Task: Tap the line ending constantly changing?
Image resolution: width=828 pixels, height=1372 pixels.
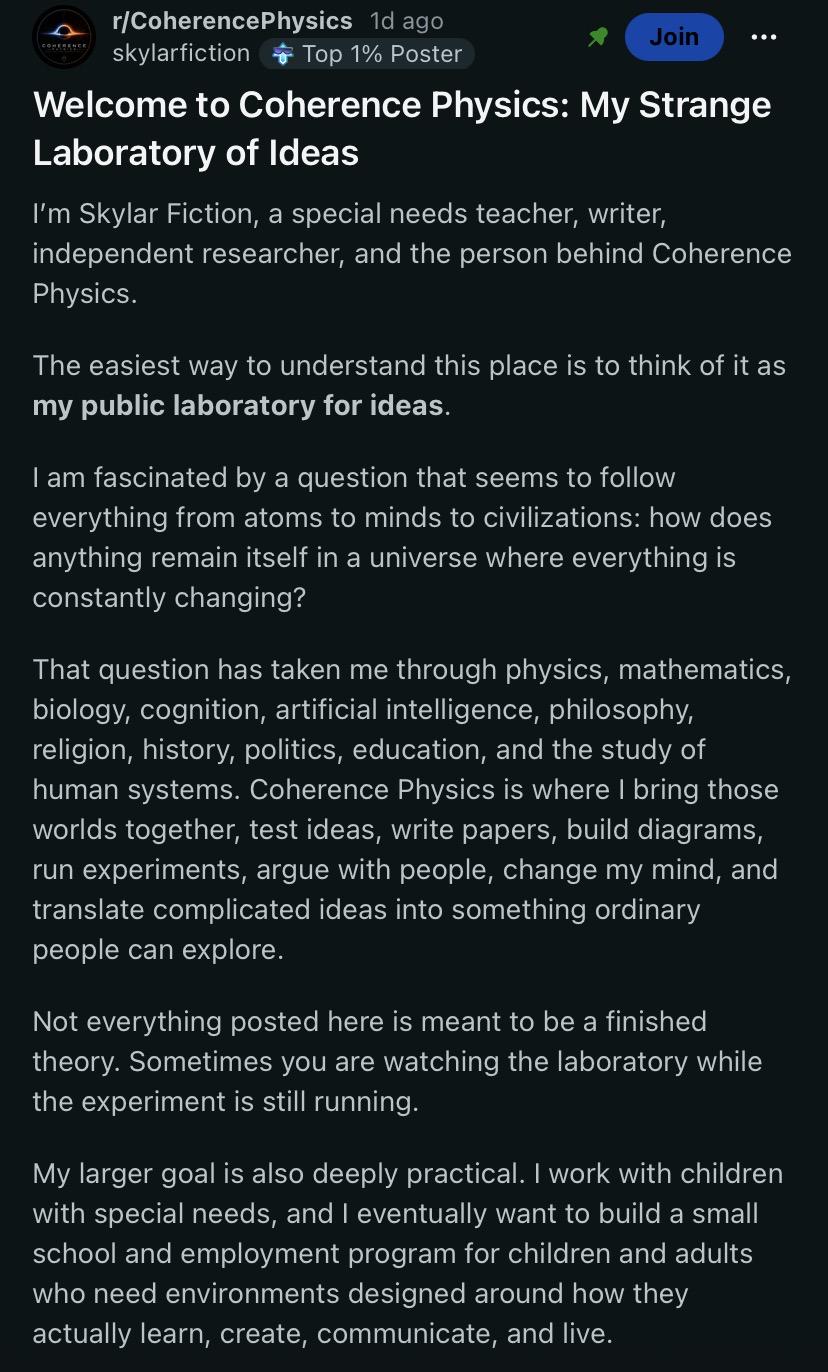Action: tap(169, 597)
